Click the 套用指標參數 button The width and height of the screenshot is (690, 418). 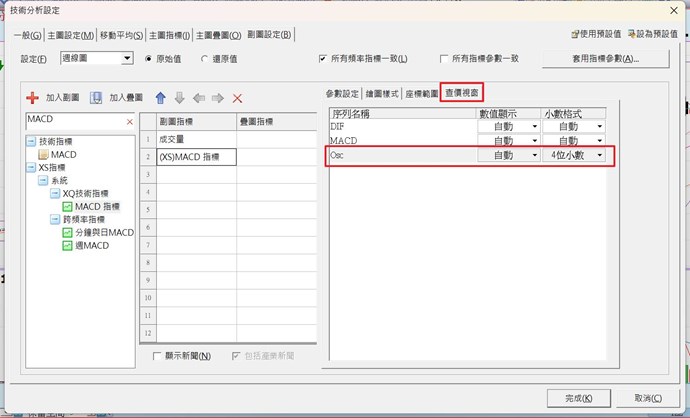coord(604,59)
